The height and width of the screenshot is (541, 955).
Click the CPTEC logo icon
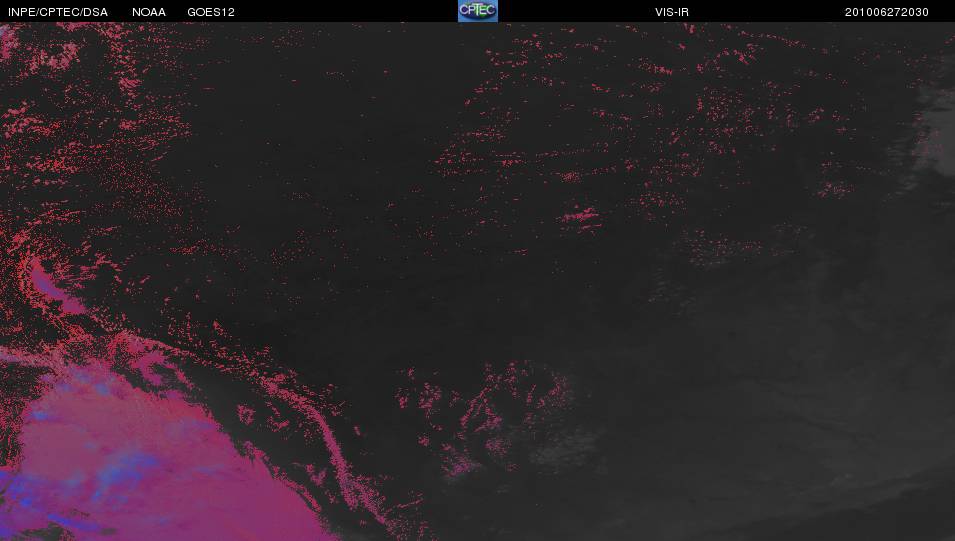tap(478, 11)
